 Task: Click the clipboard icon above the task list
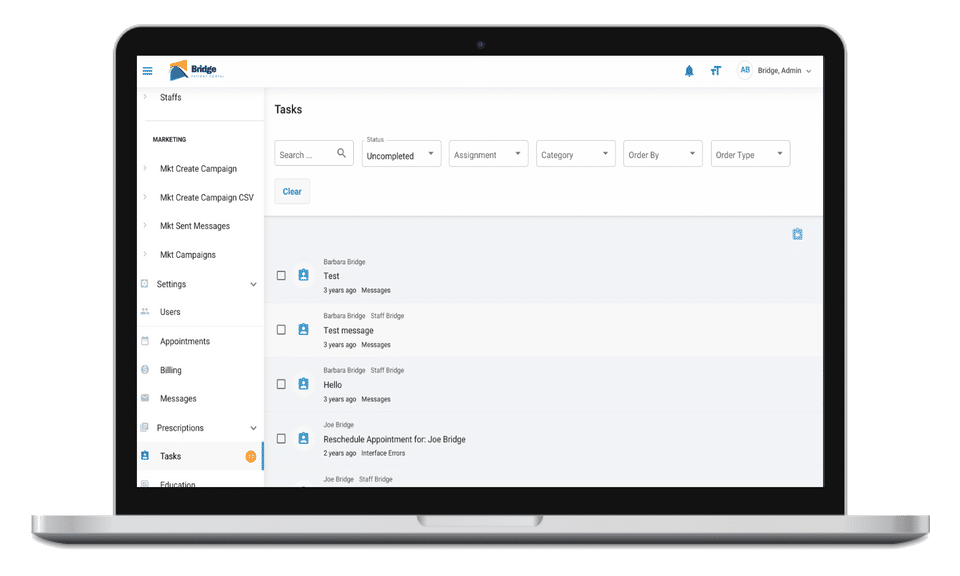(797, 234)
